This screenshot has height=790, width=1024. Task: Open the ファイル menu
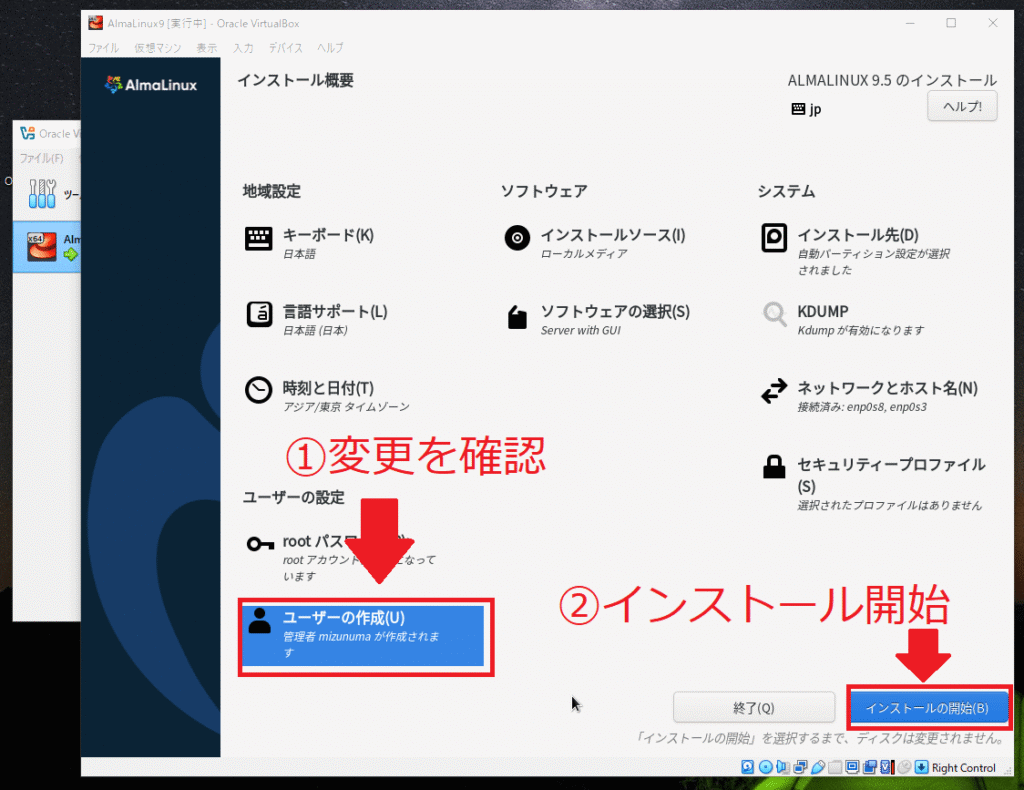tap(103, 48)
